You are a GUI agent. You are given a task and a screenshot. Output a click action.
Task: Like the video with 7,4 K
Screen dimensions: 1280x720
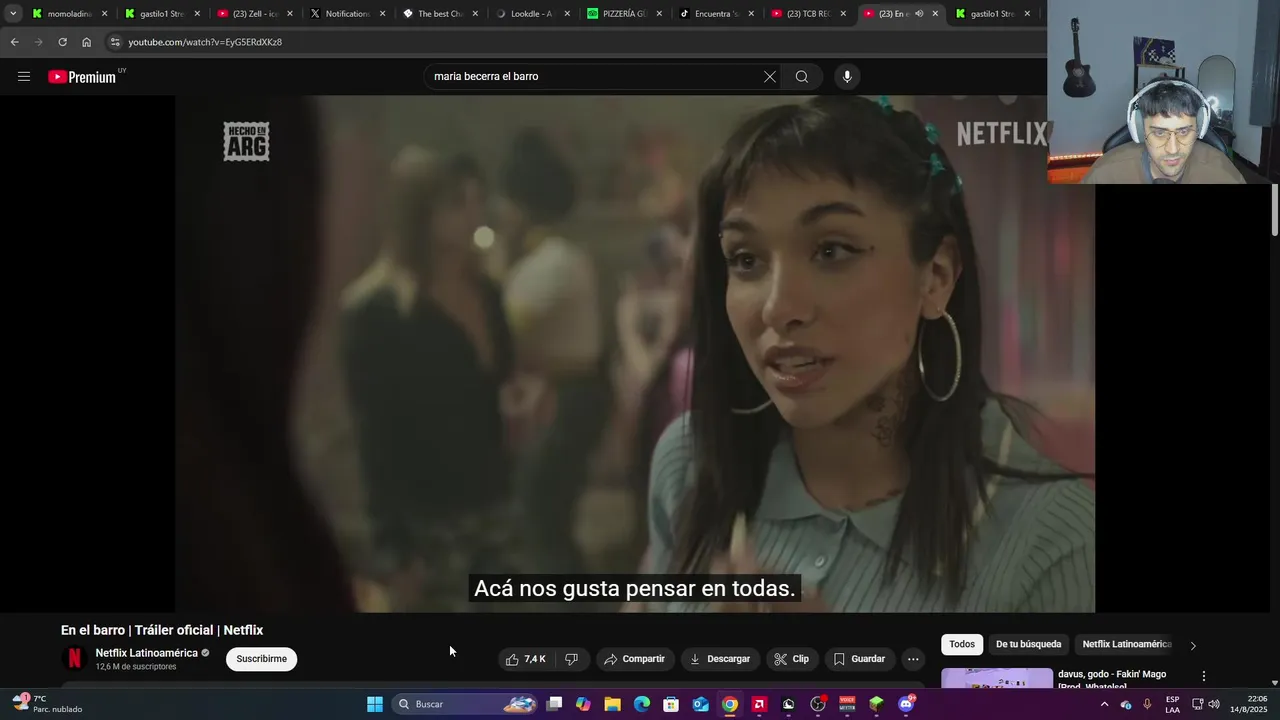[x=526, y=659]
